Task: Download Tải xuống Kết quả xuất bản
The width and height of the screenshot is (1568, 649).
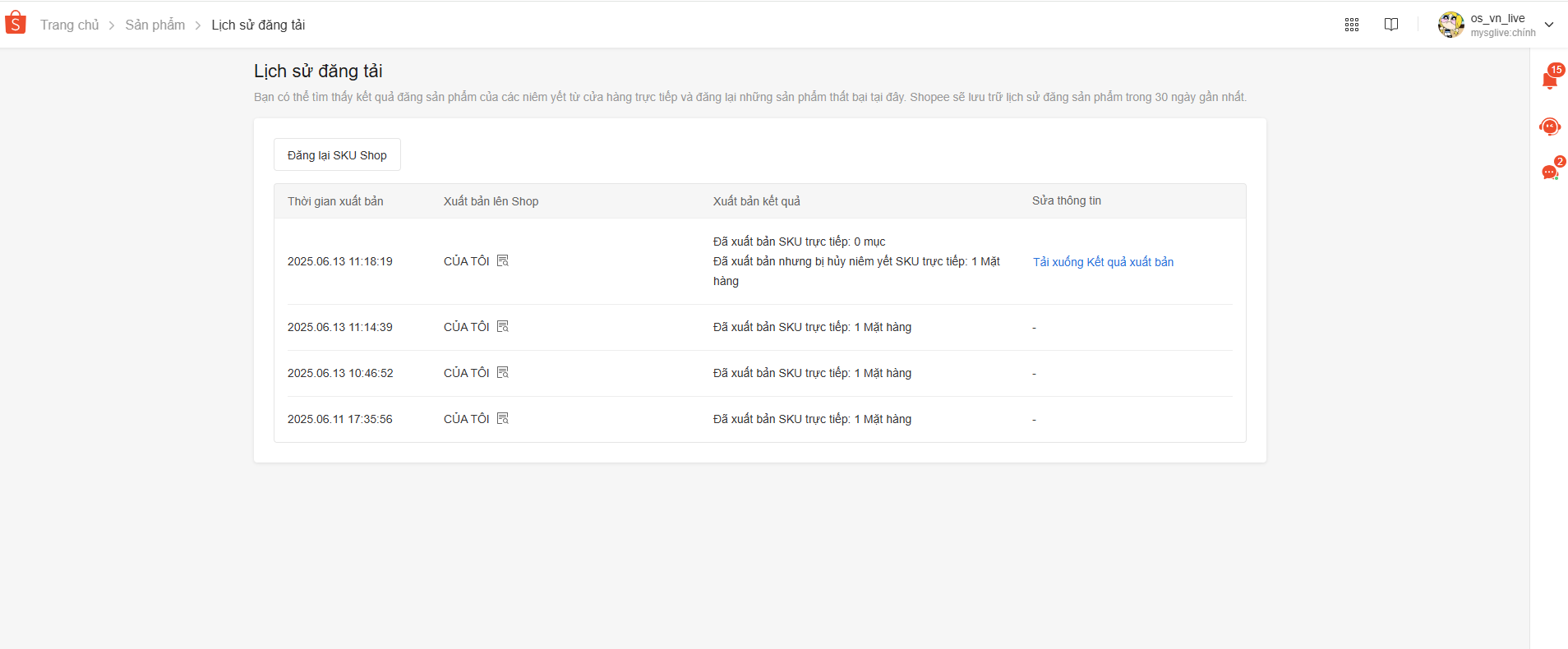Action: click(1103, 262)
